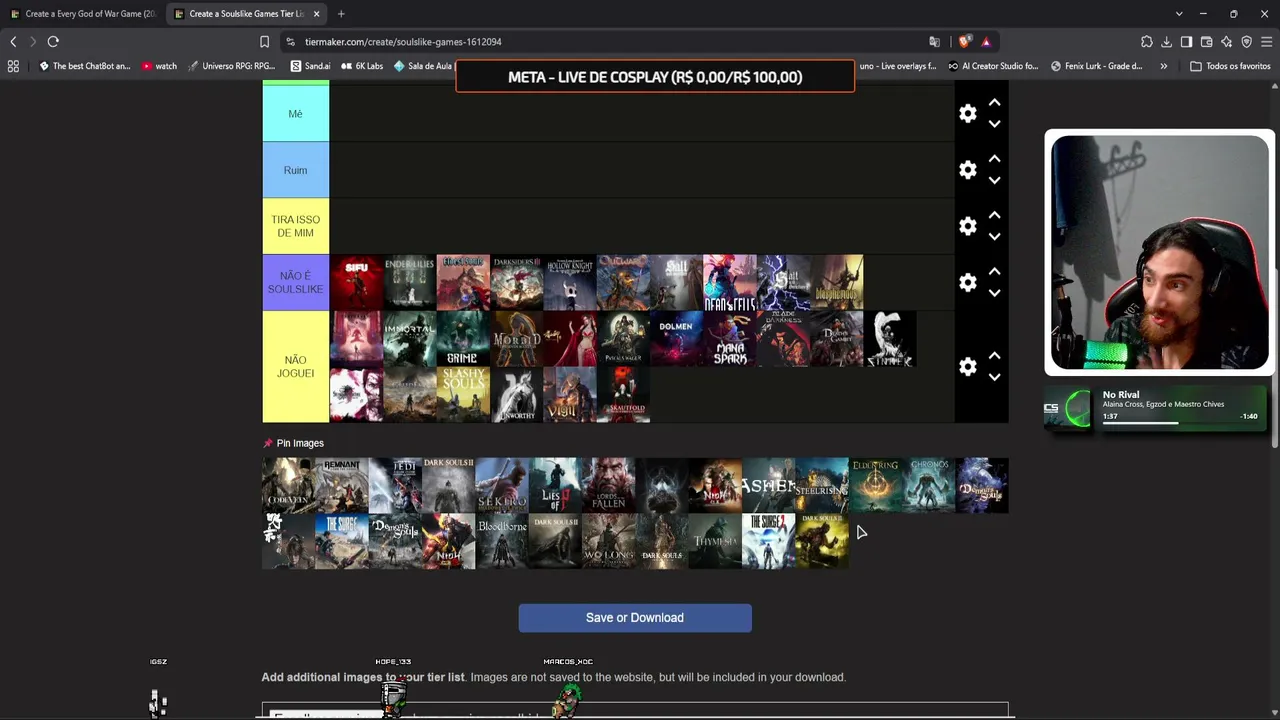Select the Mé tier label
The width and height of the screenshot is (1280, 720).
pyautogui.click(x=295, y=113)
